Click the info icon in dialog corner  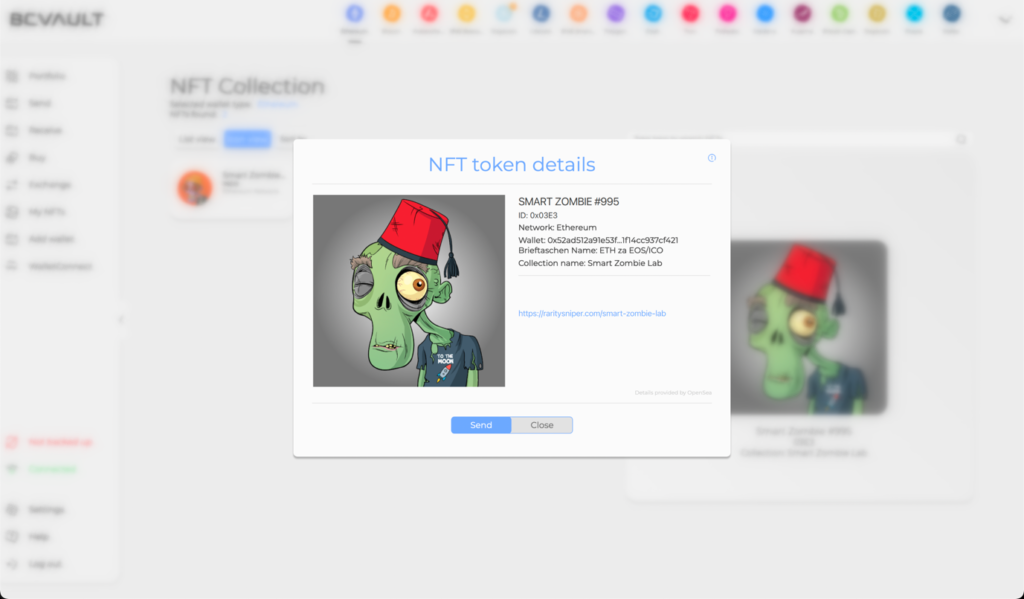tap(712, 158)
